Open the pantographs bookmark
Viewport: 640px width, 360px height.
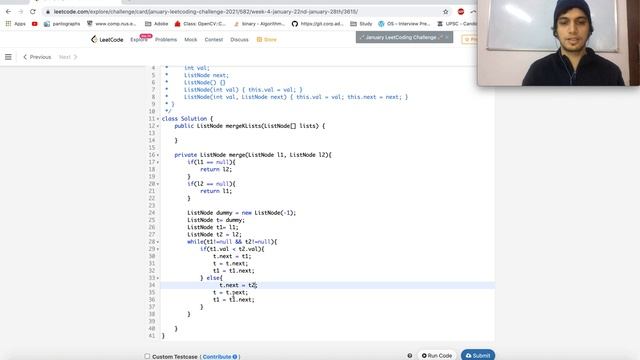click(x=62, y=24)
